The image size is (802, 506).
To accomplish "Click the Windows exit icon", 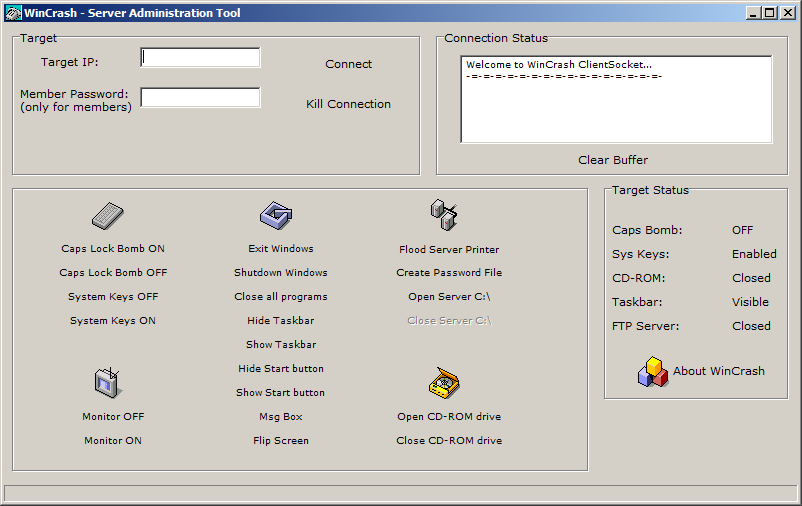I will (276, 215).
